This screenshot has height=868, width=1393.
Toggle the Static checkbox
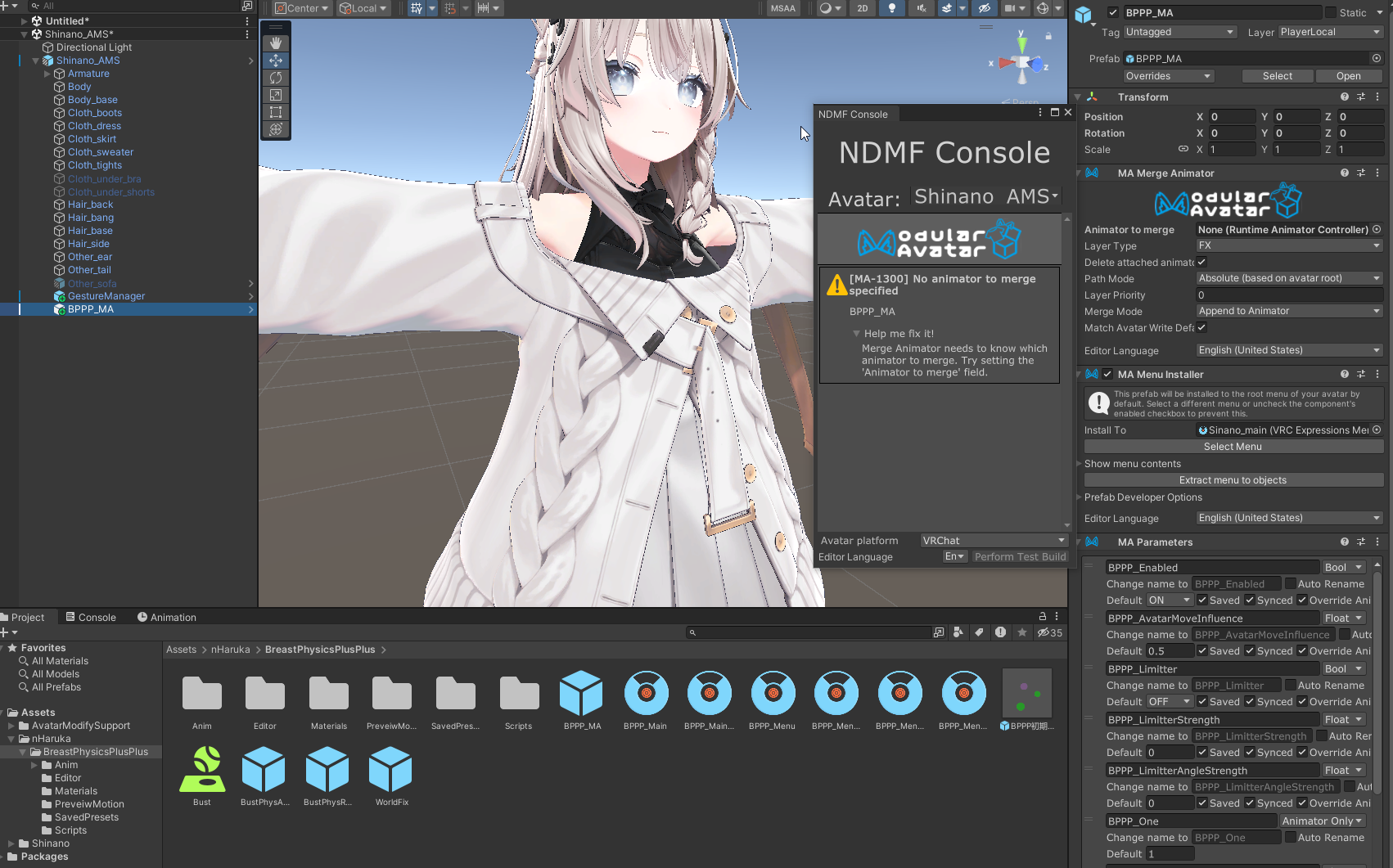point(1331,12)
